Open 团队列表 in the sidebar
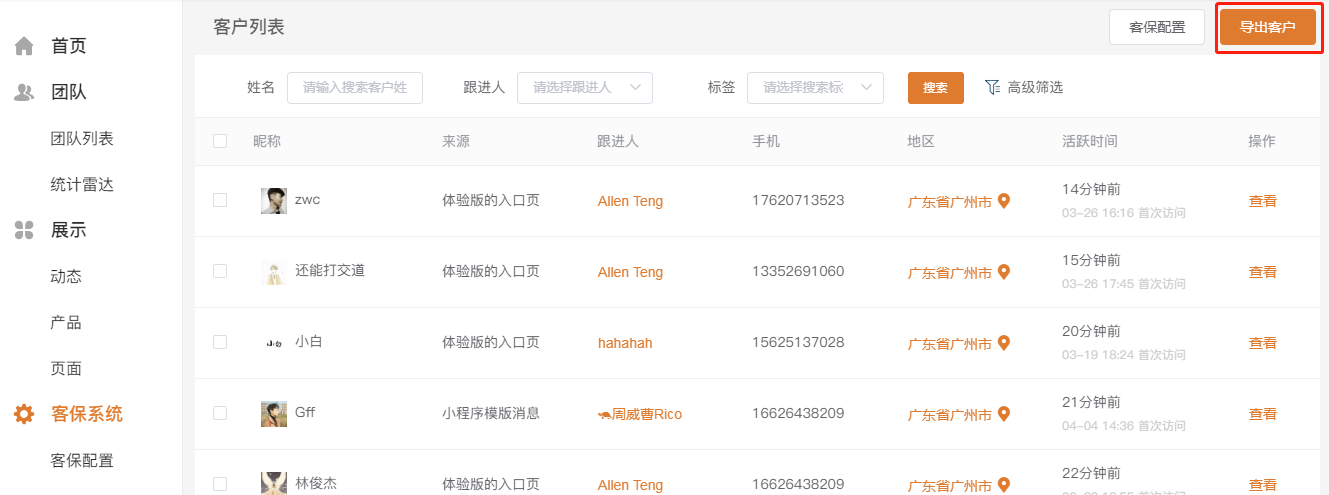 [x=82, y=139]
